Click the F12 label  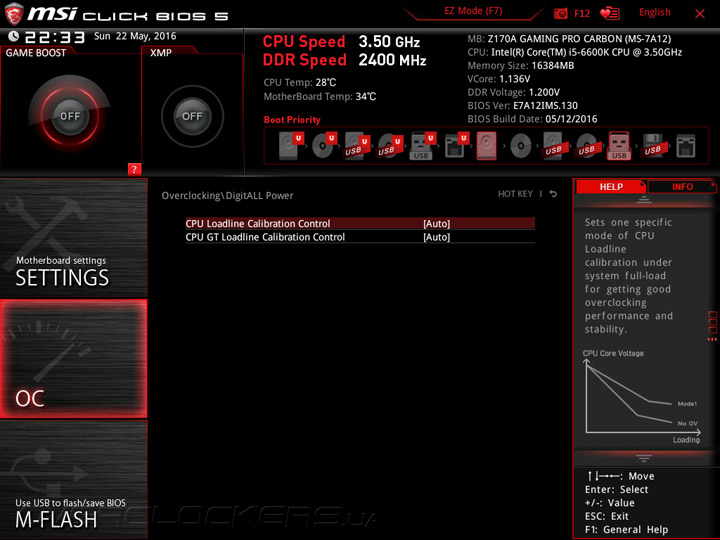coord(582,13)
